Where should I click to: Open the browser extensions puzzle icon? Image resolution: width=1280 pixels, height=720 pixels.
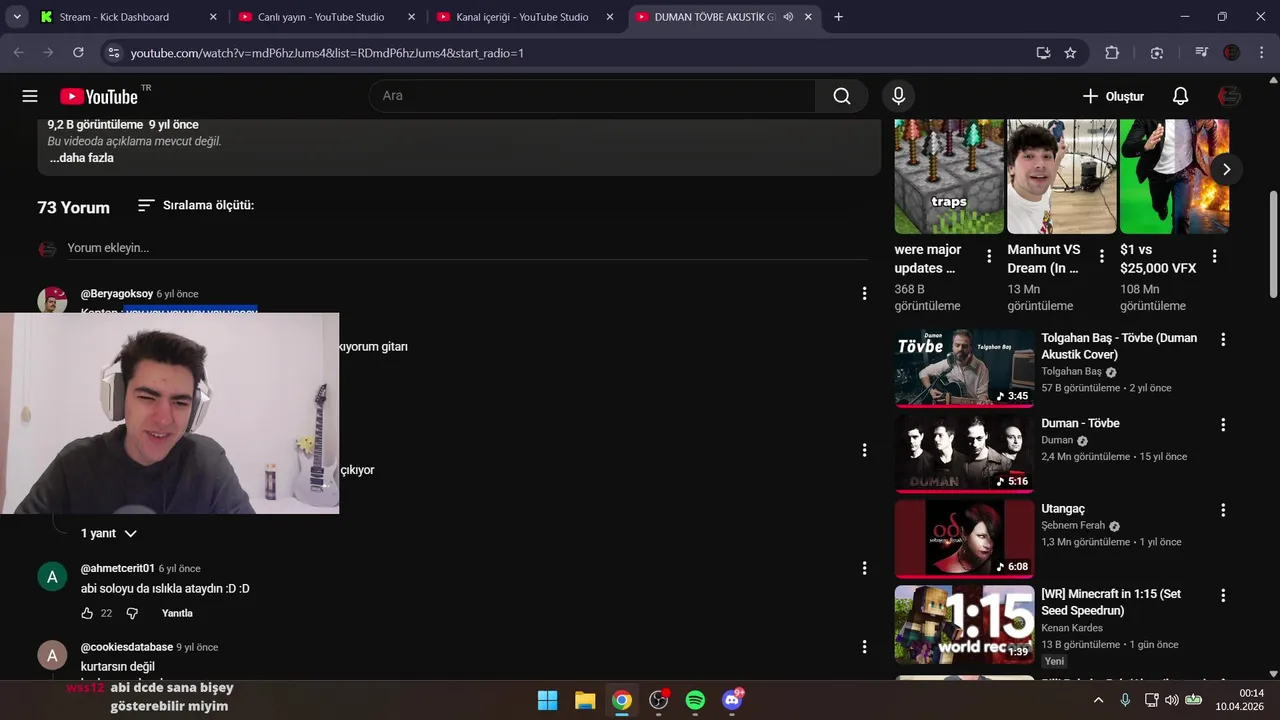click(x=1112, y=53)
